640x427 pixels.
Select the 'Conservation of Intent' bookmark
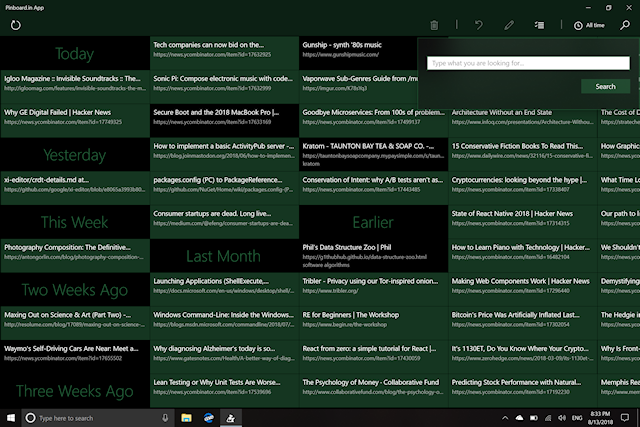click(x=373, y=188)
